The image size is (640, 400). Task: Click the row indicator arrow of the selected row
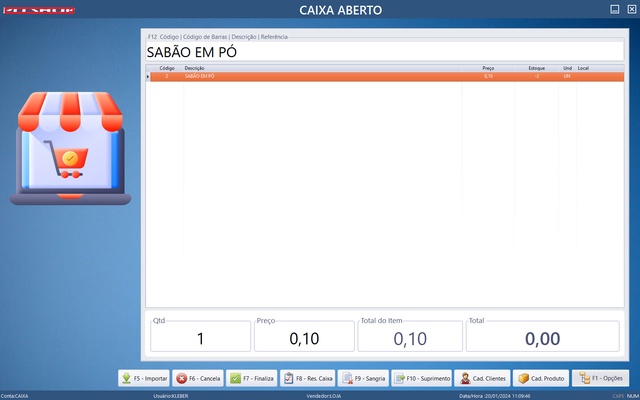click(x=148, y=77)
